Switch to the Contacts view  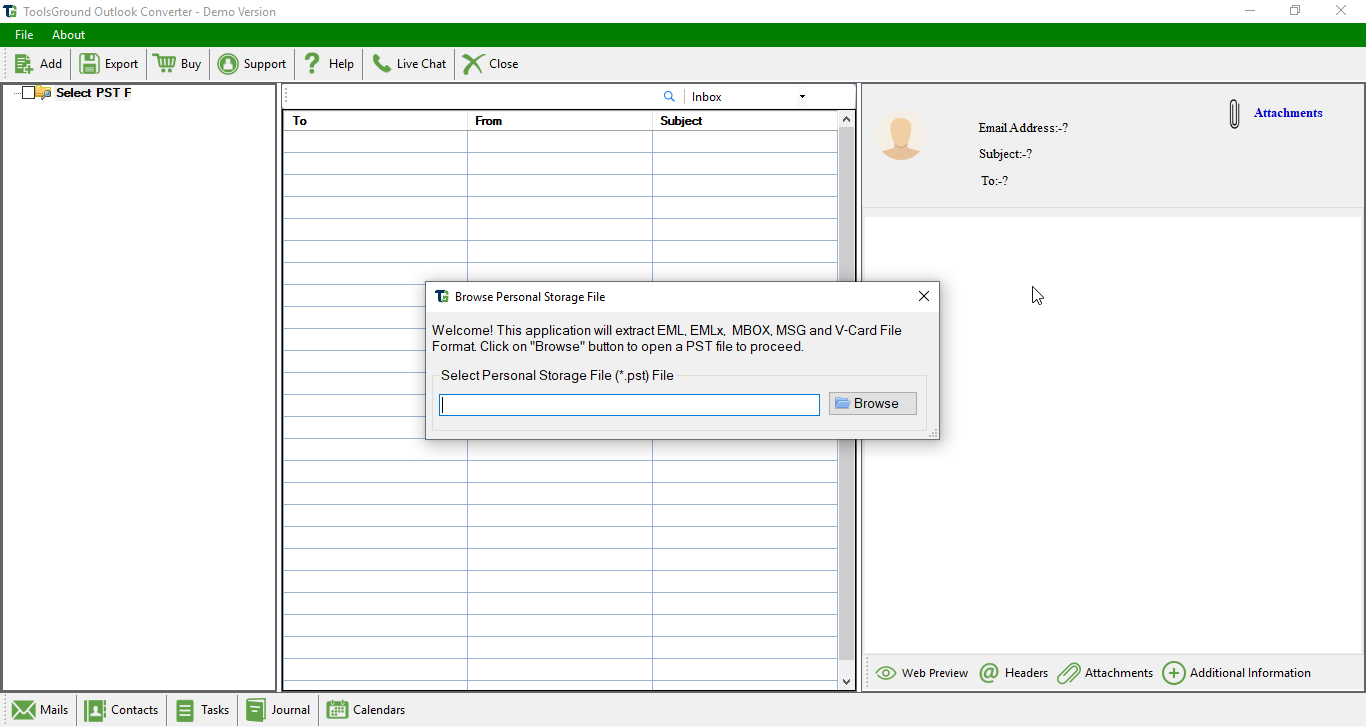[x=122, y=710]
